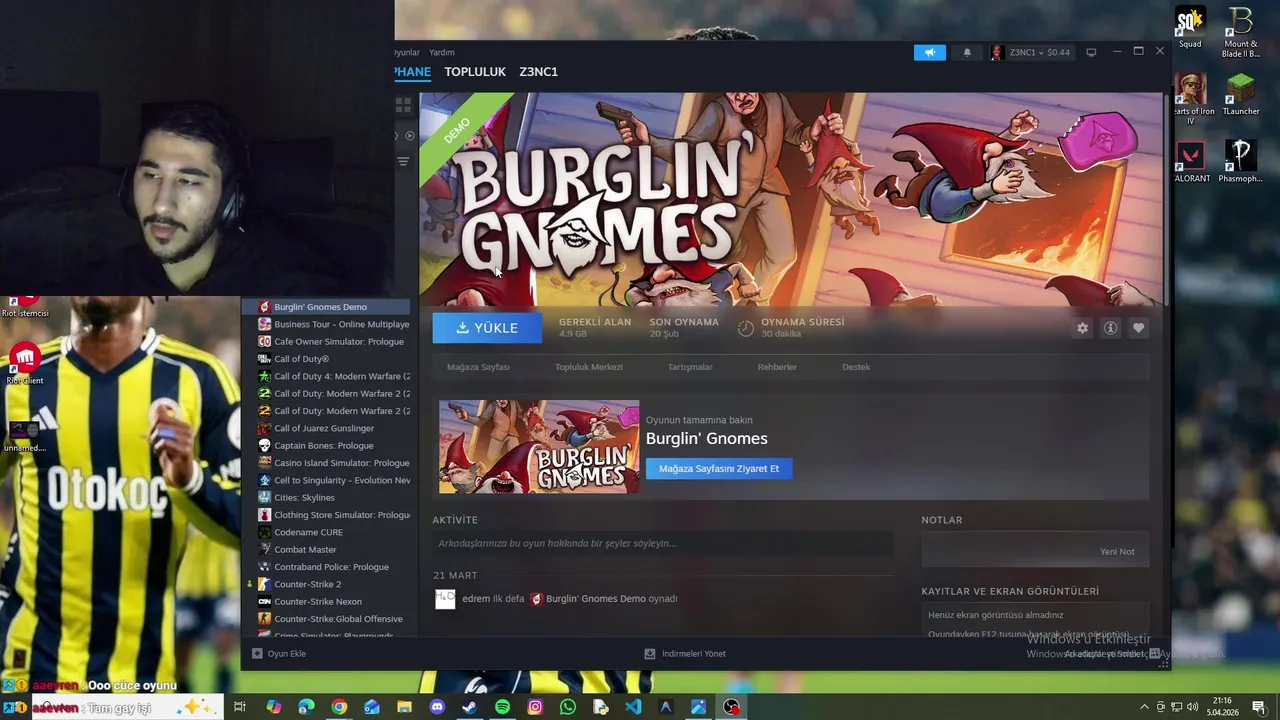Open Visual Studio Code from the taskbar
1280x720 pixels.
[633, 707]
